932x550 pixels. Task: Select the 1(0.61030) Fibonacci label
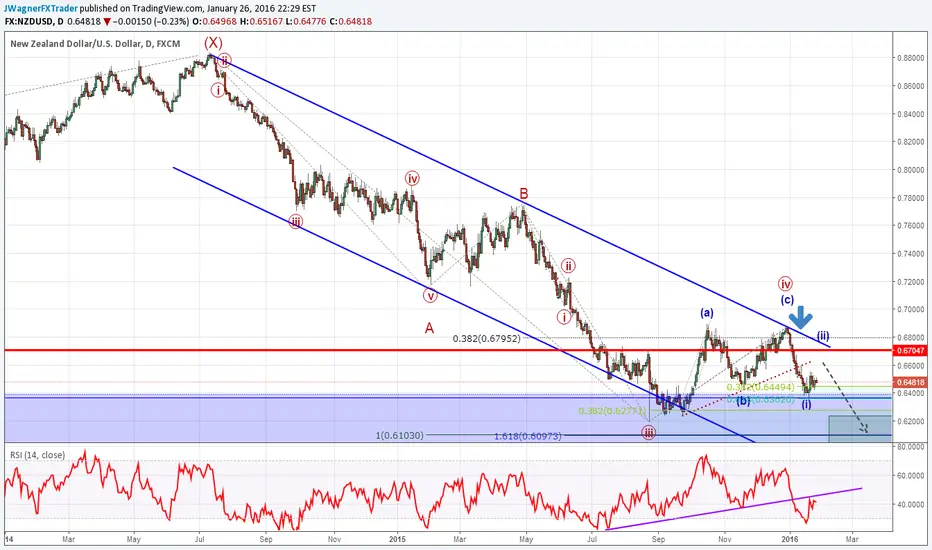coord(399,435)
